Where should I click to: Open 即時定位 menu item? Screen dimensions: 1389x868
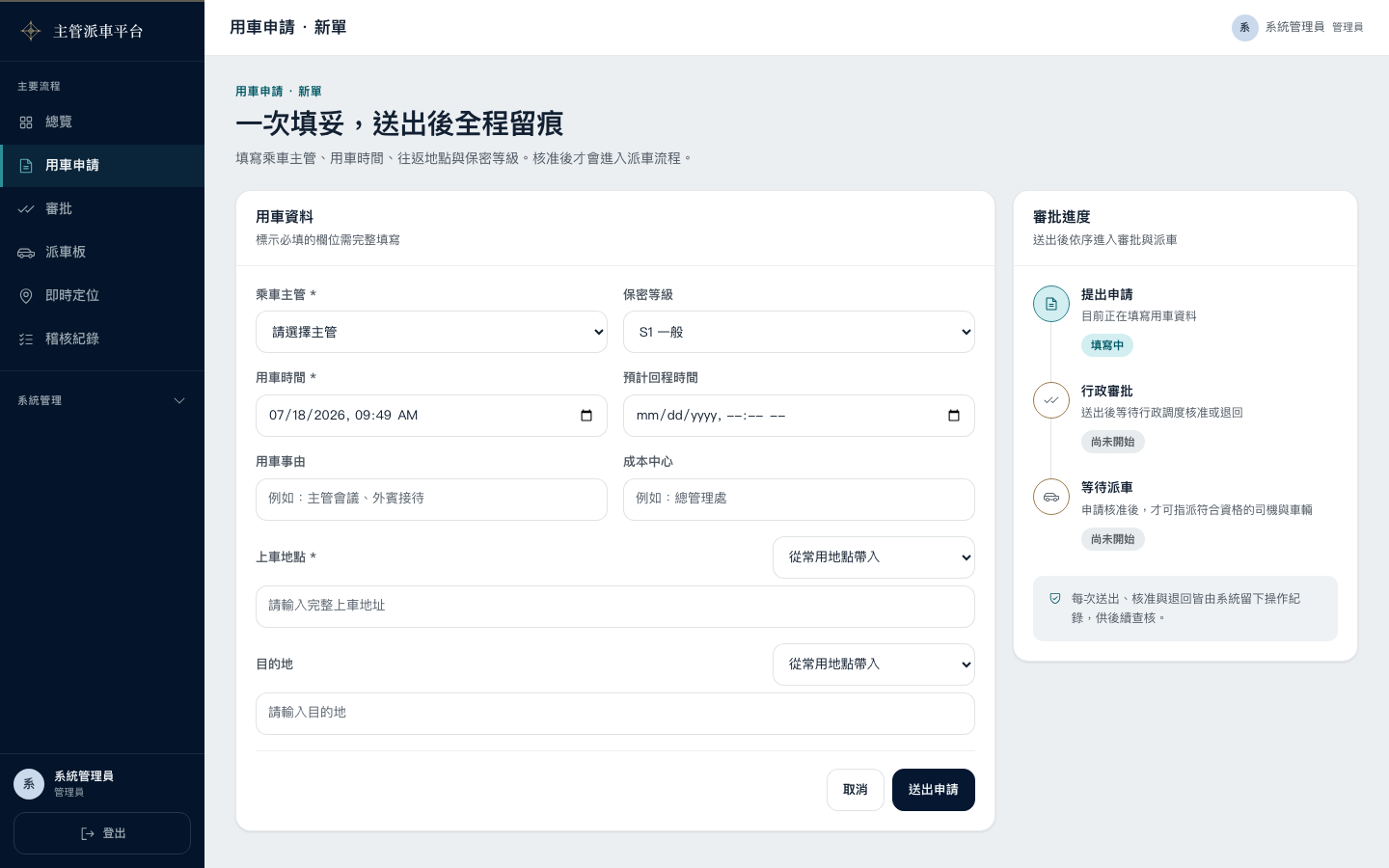pyautogui.click(x=102, y=296)
